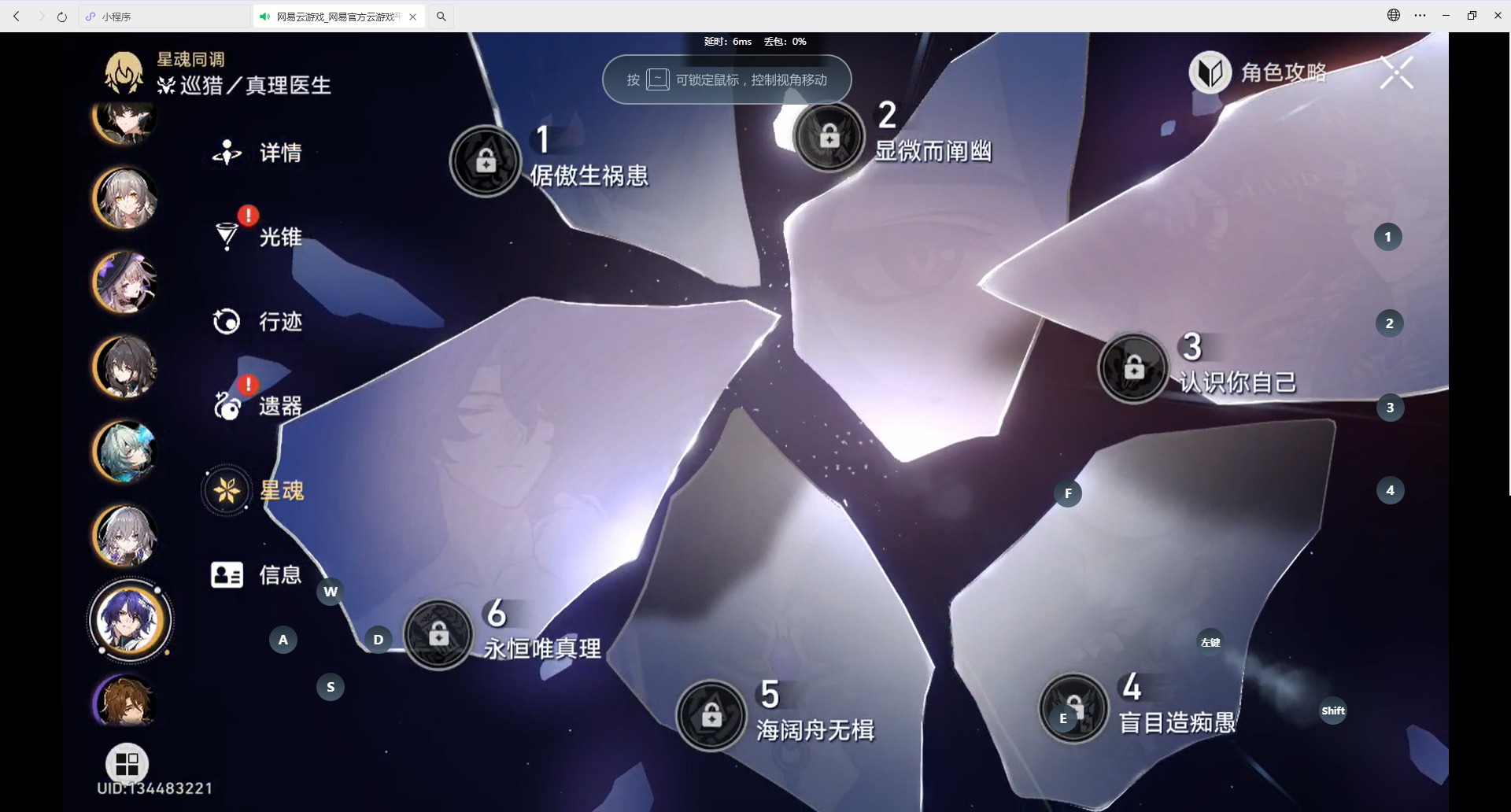Click the globe icon in title bar

(1394, 15)
